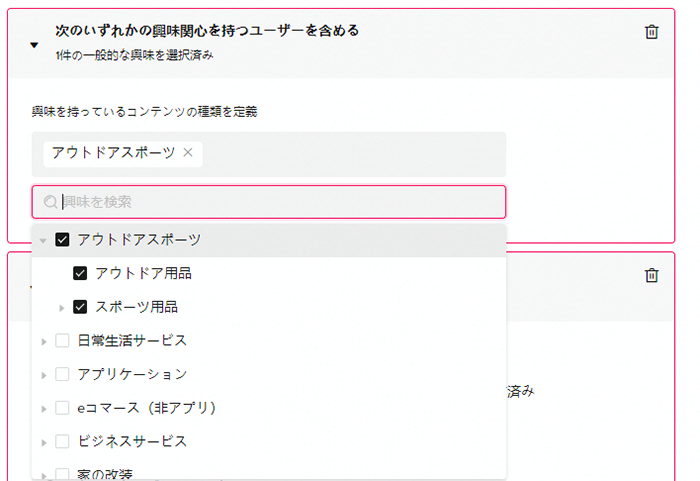Check the eコマース（非アプリ） checkbox
This screenshot has width=700, height=481.
pyautogui.click(x=62, y=408)
